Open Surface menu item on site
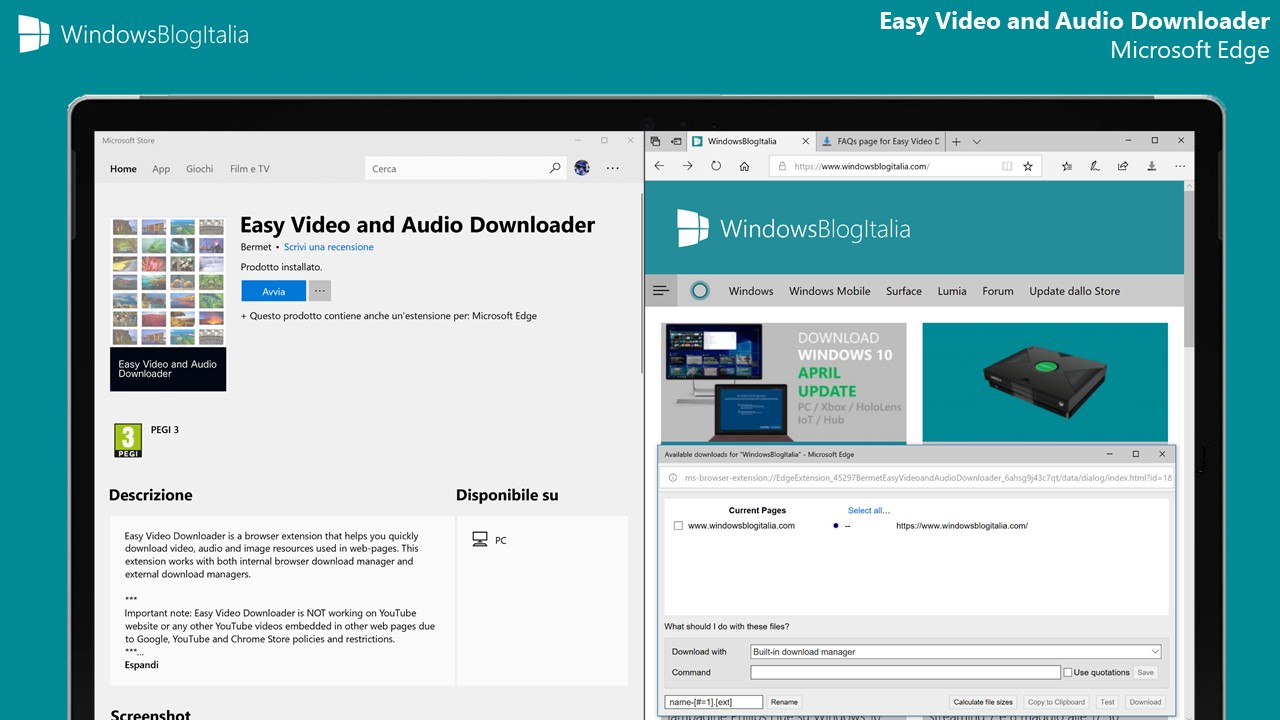Viewport: 1280px width, 720px height. [x=904, y=291]
